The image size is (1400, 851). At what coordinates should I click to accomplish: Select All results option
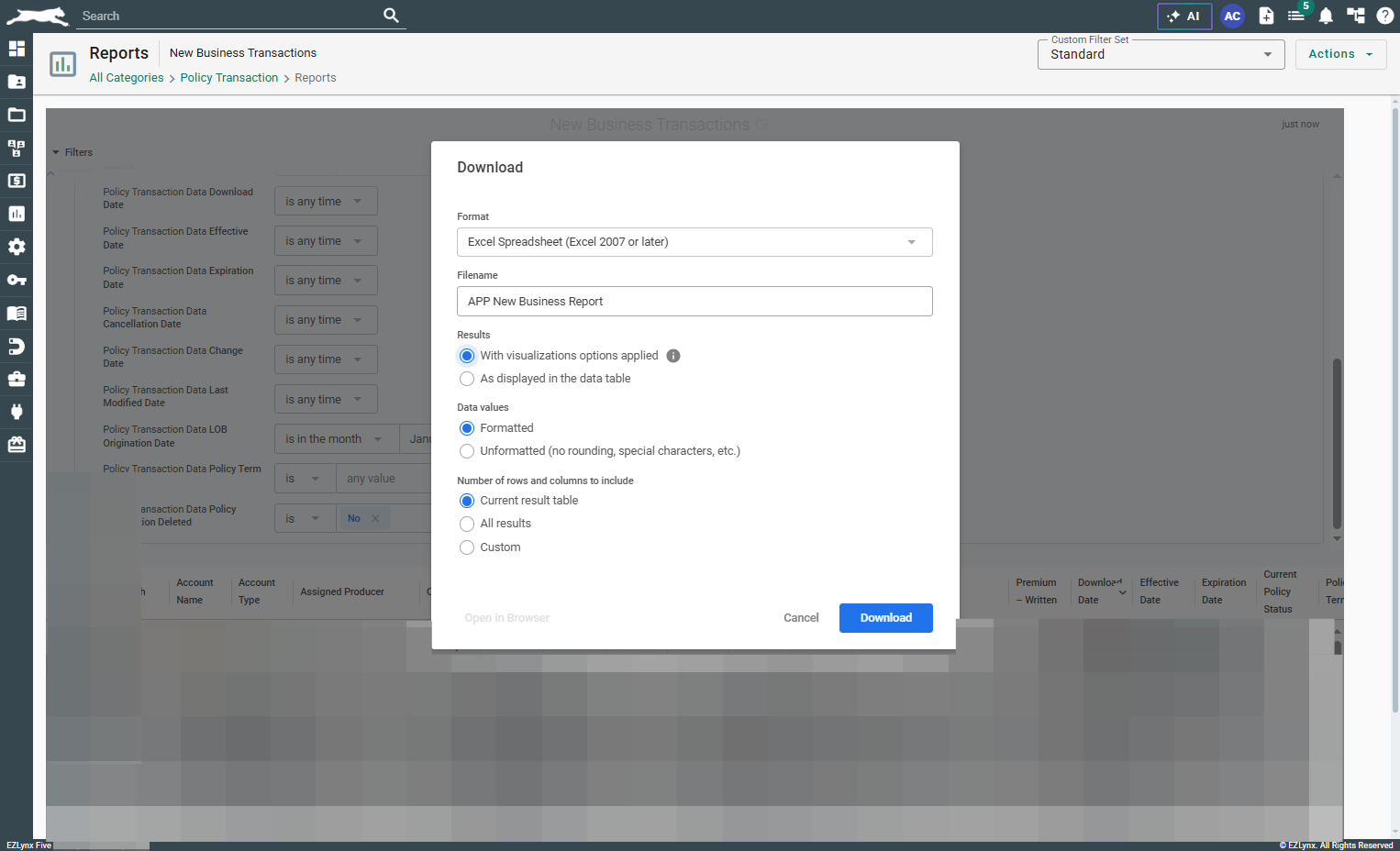[x=467, y=524]
